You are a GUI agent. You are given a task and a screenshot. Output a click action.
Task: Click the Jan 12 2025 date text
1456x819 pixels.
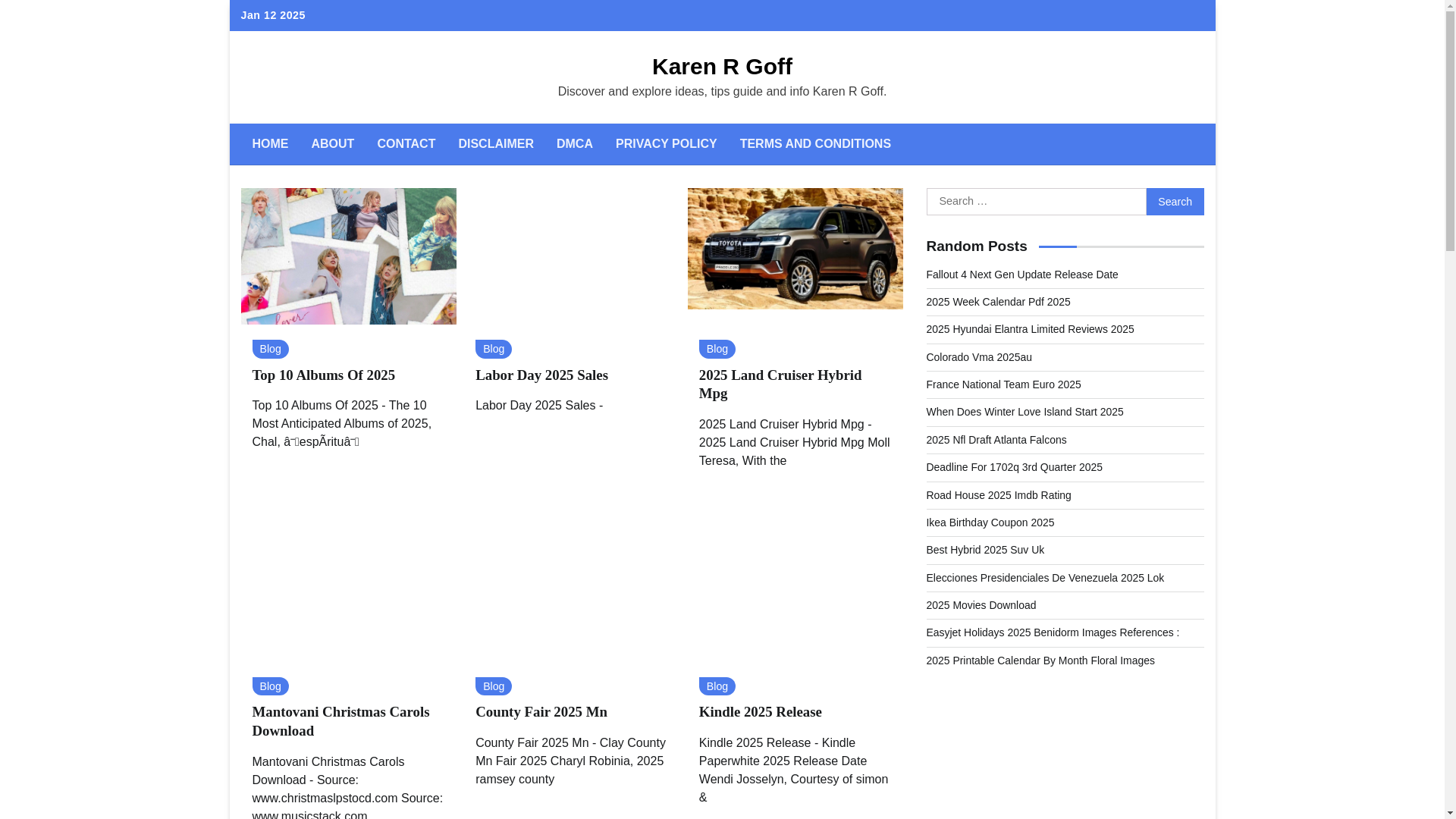point(273,15)
